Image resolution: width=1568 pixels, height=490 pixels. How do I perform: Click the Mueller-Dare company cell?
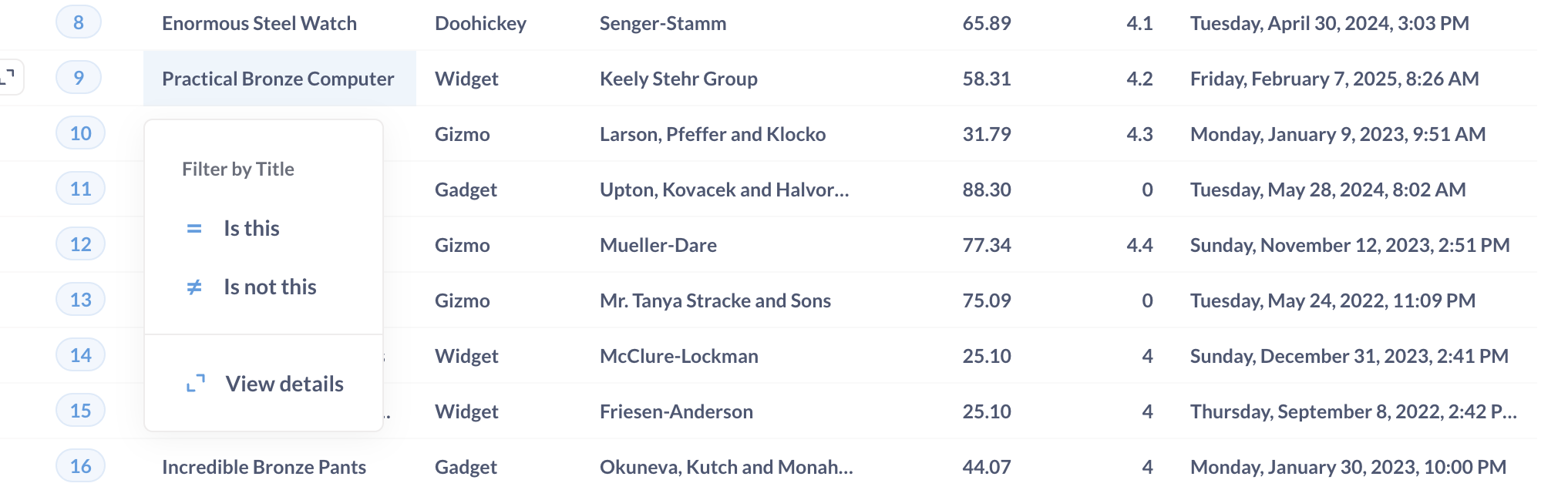tap(658, 244)
